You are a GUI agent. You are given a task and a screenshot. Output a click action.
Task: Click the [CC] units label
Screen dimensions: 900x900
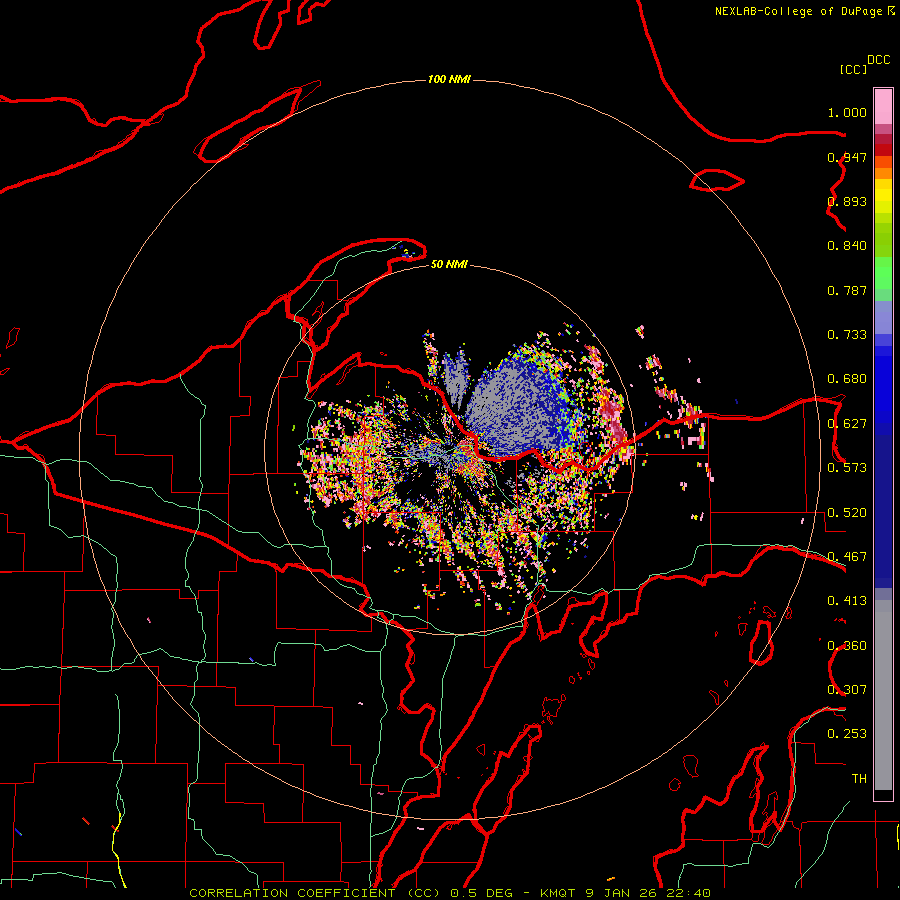coord(854,69)
